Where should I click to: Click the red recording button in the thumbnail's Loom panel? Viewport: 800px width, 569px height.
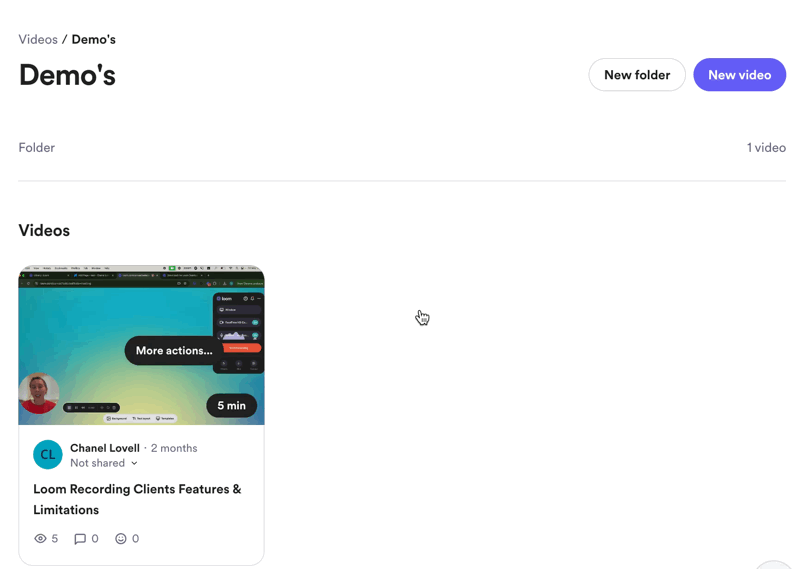(x=242, y=348)
